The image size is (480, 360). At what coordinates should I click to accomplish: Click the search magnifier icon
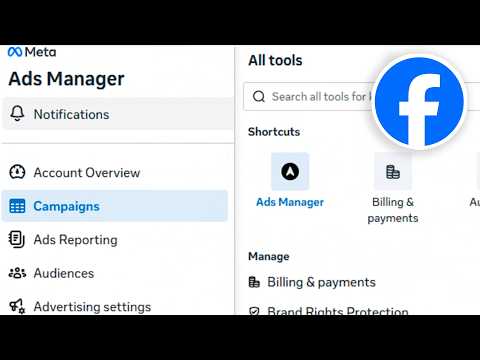[x=259, y=97]
